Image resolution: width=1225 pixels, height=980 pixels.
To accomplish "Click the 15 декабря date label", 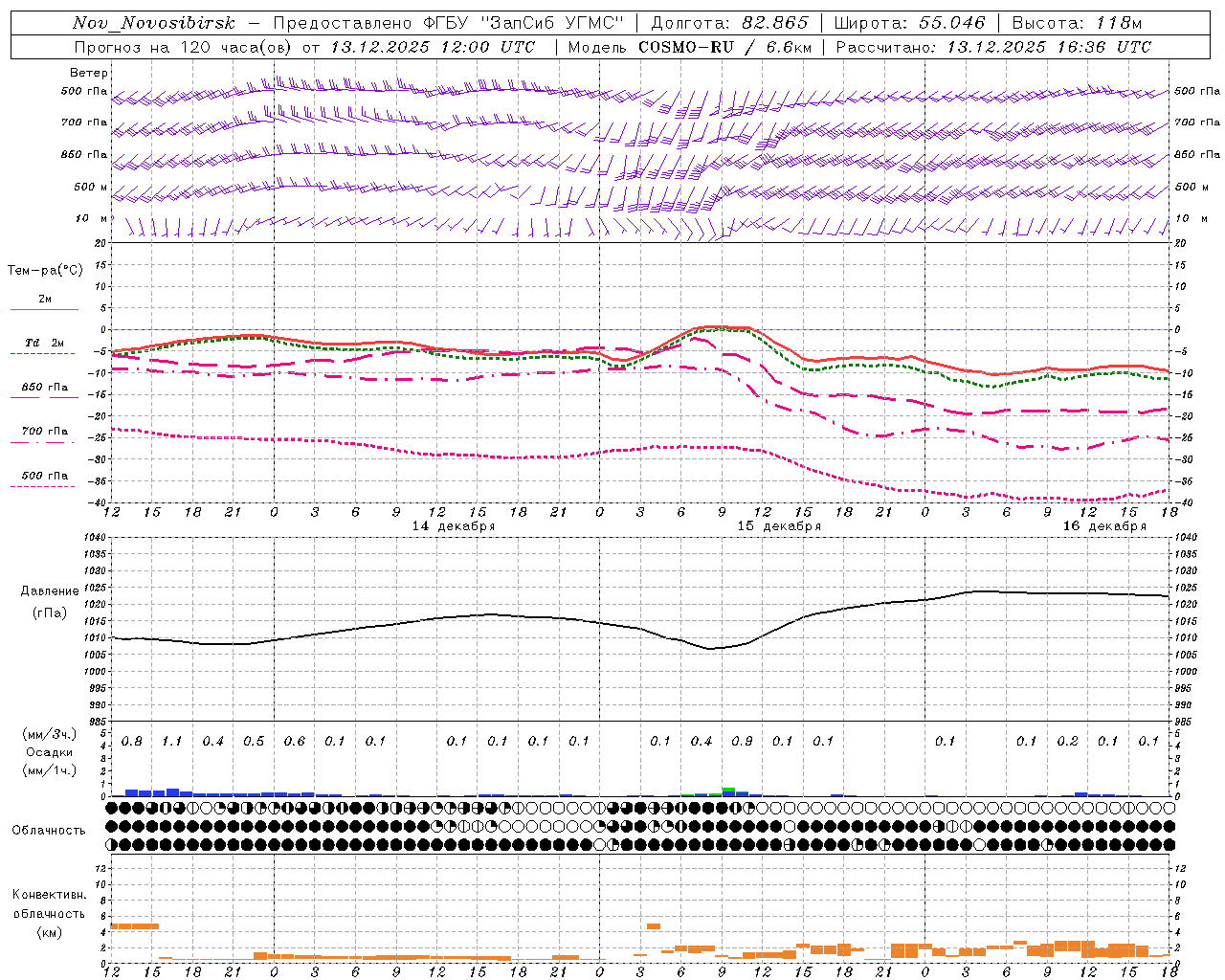I will tap(779, 526).
